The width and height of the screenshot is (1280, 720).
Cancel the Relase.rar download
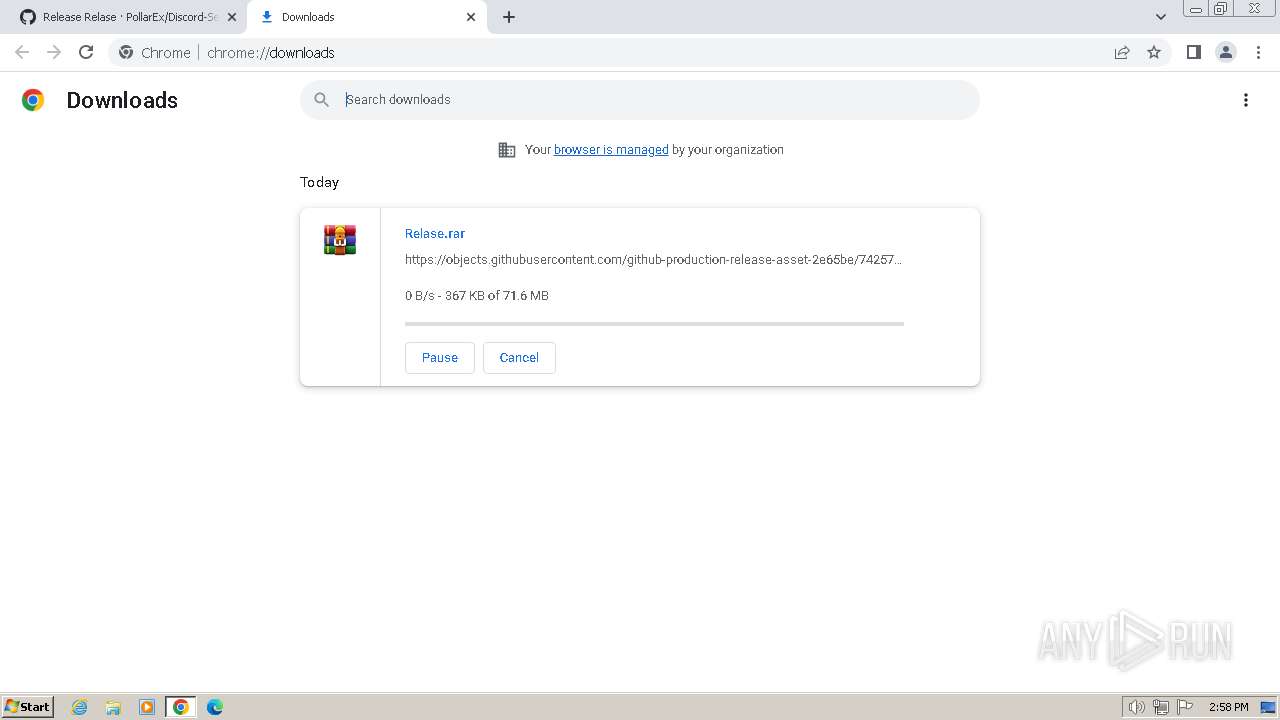(519, 358)
